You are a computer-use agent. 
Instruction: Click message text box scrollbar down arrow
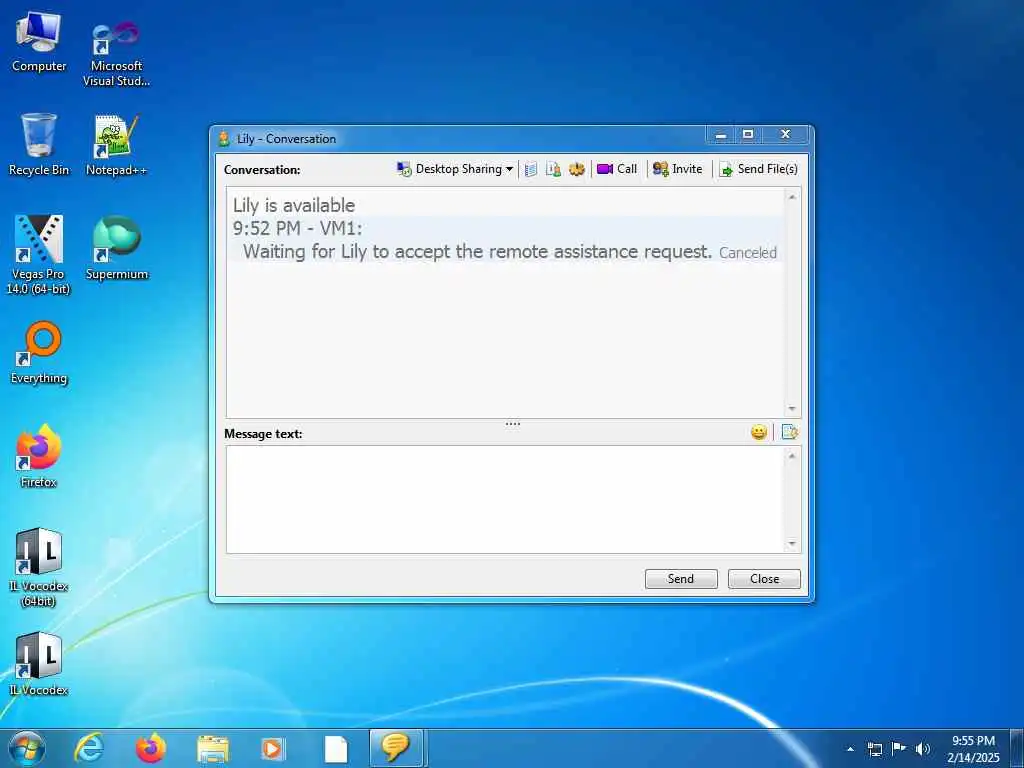(x=792, y=543)
